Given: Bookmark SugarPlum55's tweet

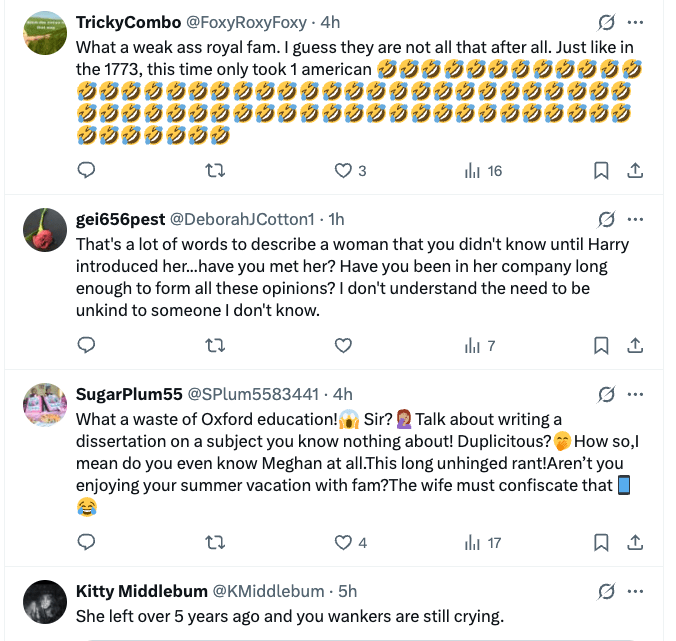Looking at the screenshot, I should coord(601,543).
